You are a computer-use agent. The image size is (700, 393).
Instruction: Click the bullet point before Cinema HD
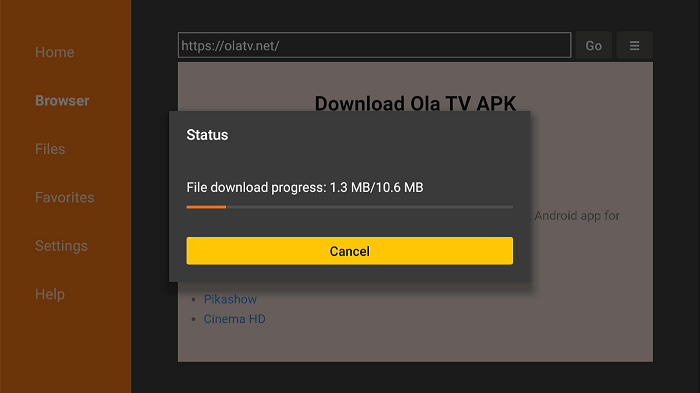coord(193,319)
